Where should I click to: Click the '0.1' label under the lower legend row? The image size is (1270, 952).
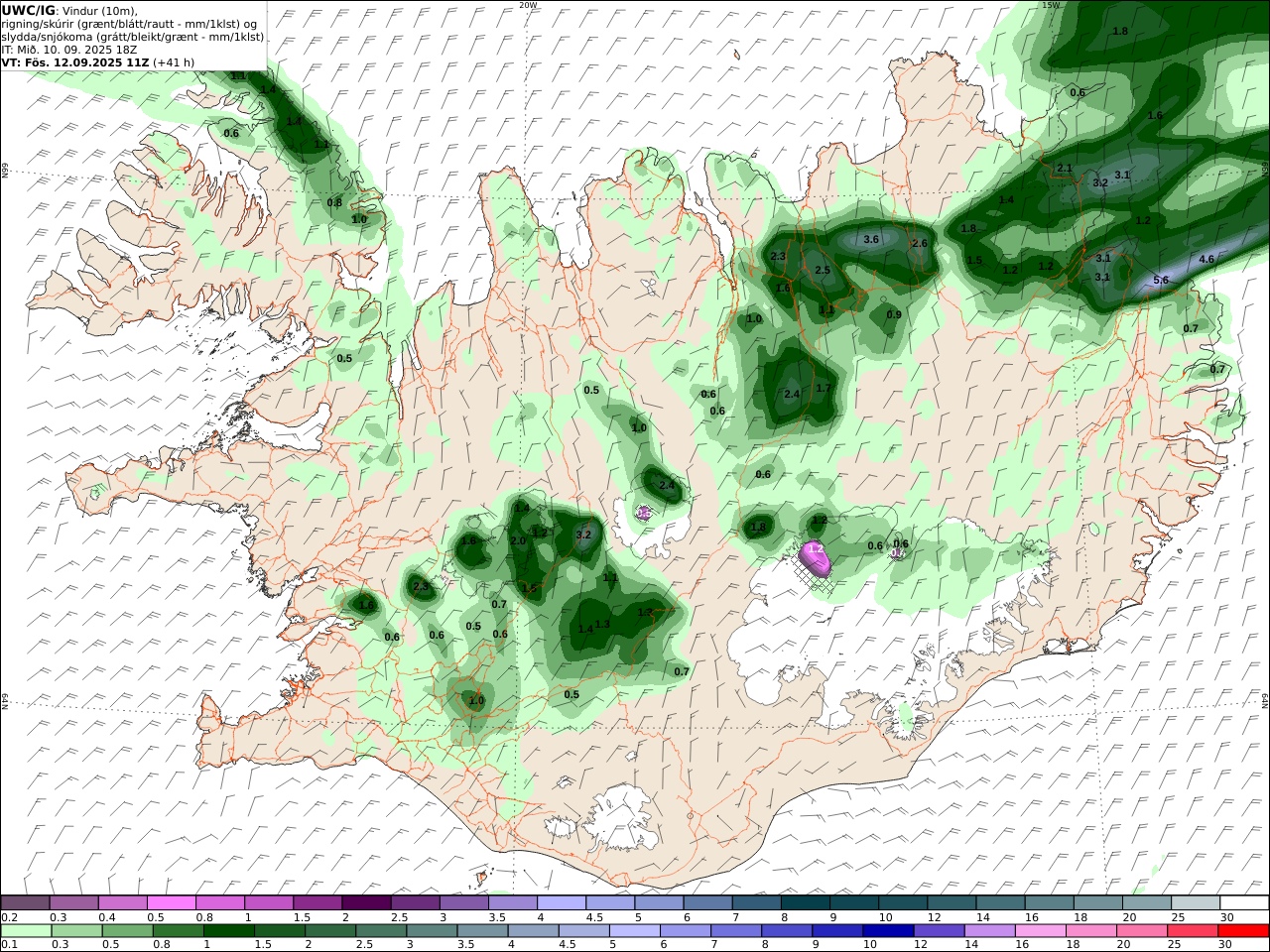point(8,945)
